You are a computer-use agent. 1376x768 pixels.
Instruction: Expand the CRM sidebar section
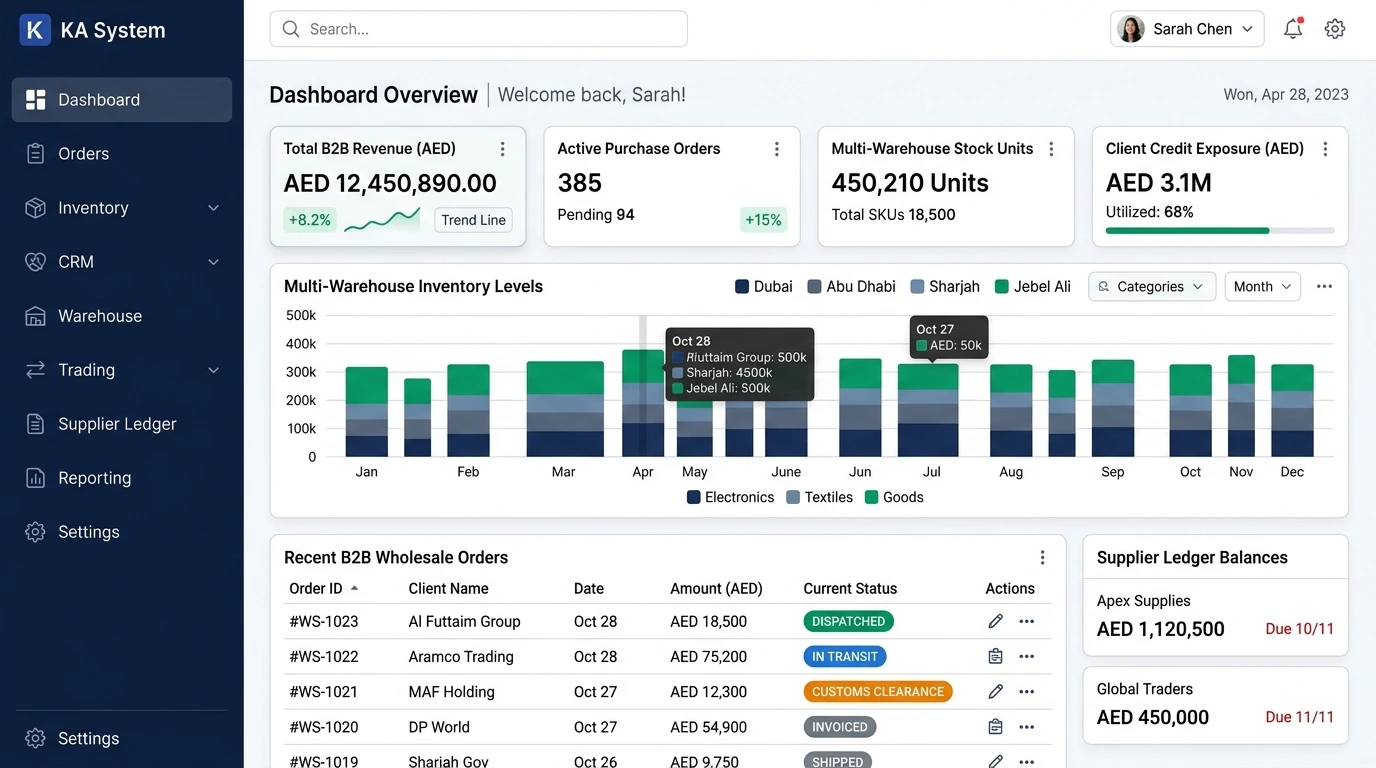pos(122,262)
